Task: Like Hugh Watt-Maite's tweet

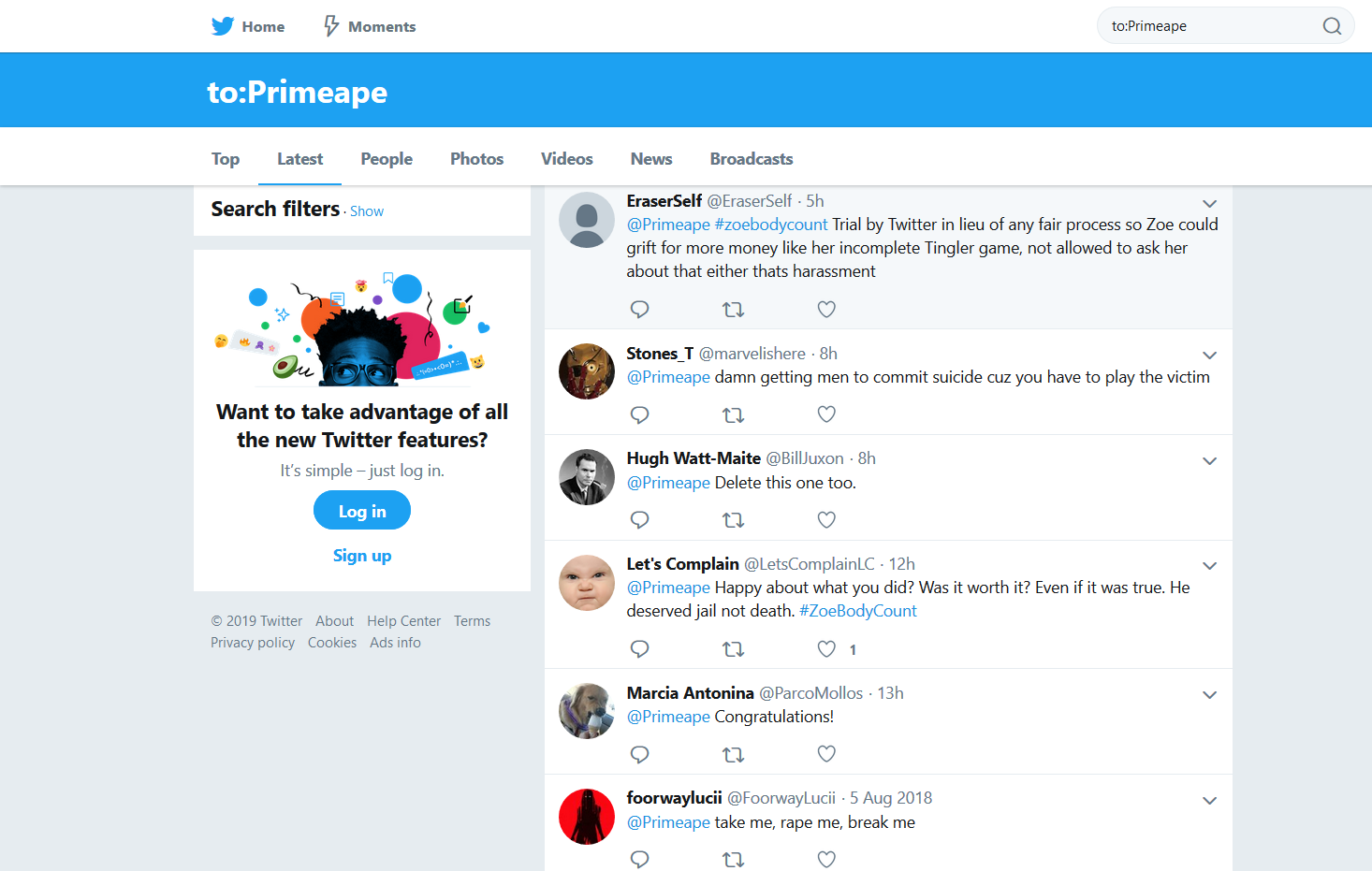Action: tap(826, 520)
